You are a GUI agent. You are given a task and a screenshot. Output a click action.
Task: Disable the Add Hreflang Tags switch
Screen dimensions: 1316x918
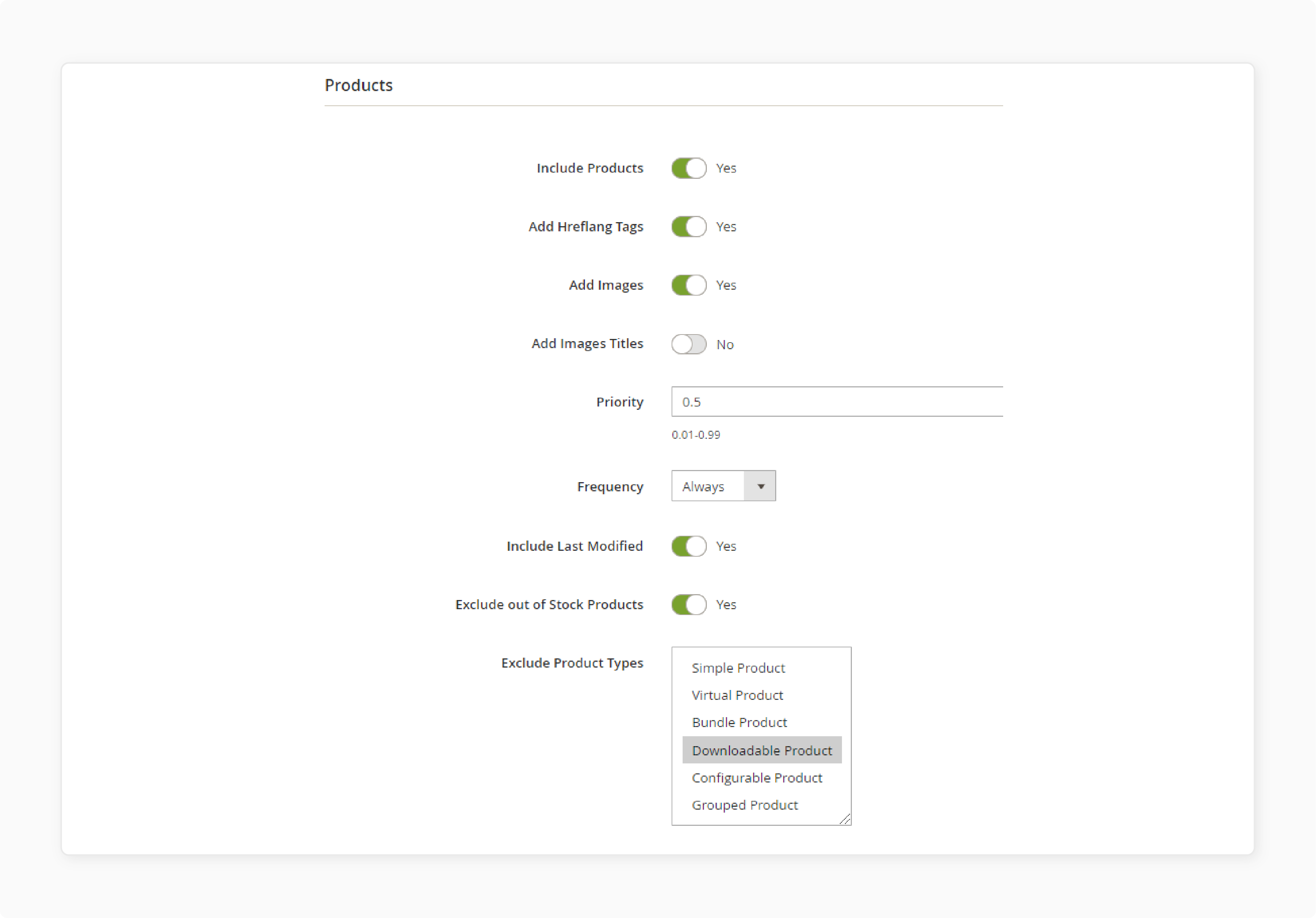pyautogui.click(x=688, y=226)
